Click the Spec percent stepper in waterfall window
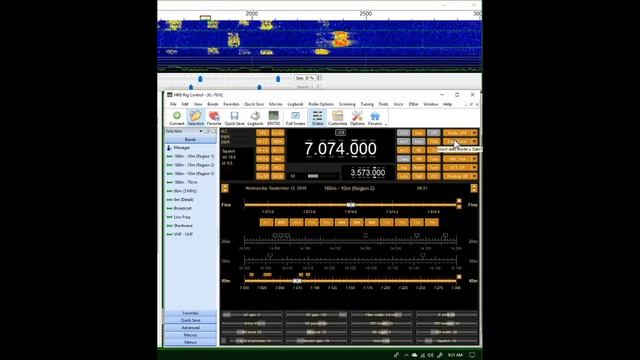640x360 pixels. coord(318,78)
